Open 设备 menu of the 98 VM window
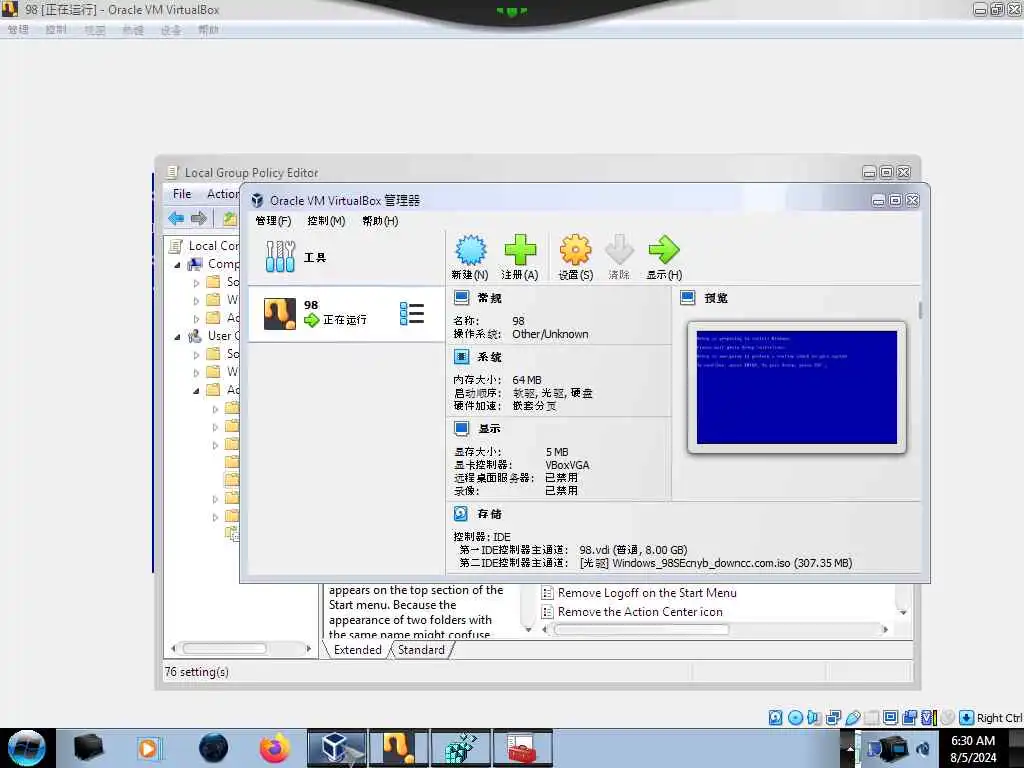This screenshot has height=768, width=1024. (171, 29)
